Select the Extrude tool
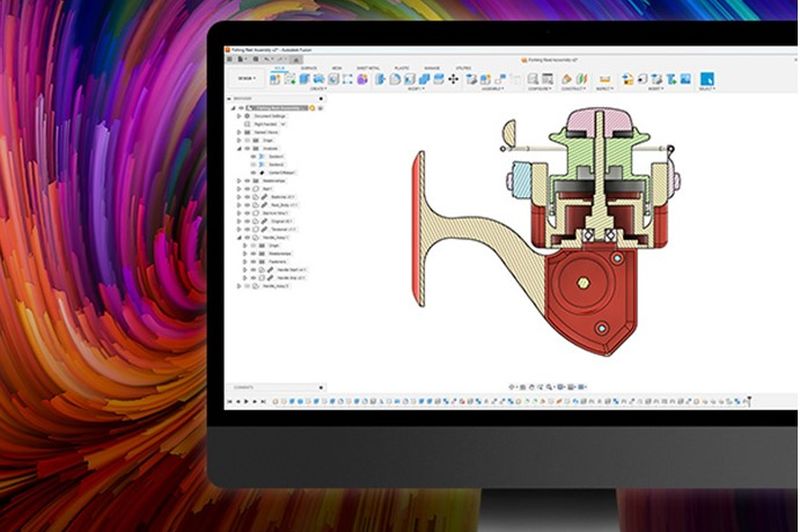Viewport: 800px width, 532px height. click(x=305, y=79)
